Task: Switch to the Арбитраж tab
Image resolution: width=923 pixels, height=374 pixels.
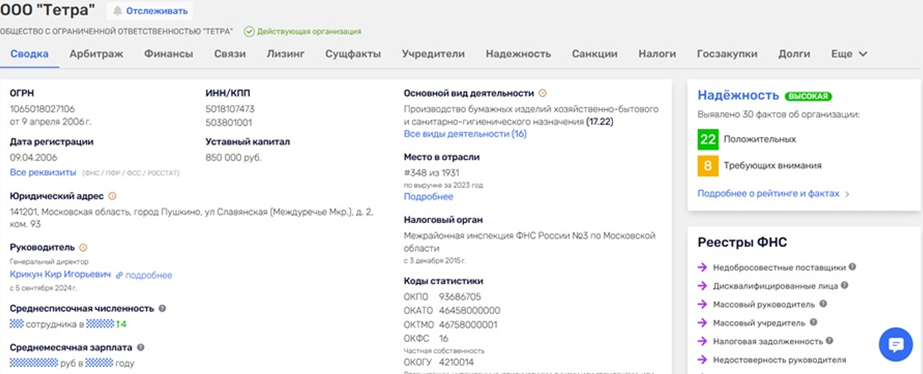Action: tap(96, 54)
